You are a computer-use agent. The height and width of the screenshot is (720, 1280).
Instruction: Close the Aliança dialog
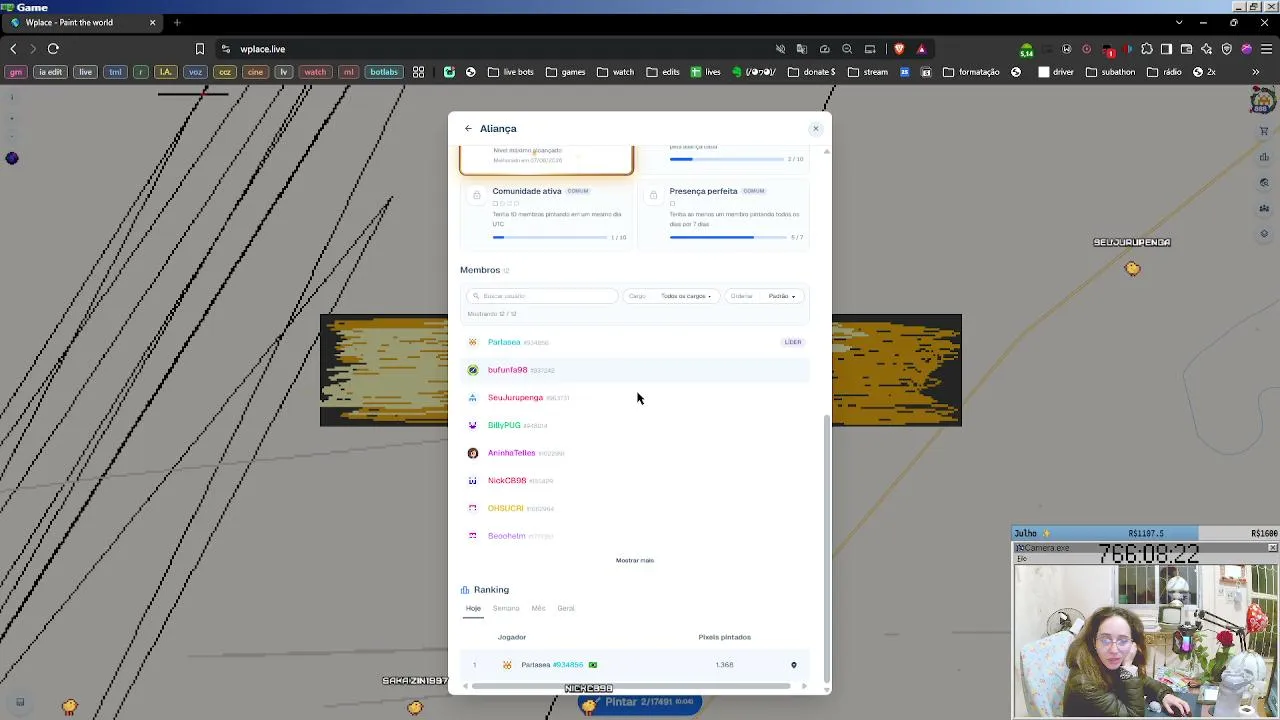point(815,129)
